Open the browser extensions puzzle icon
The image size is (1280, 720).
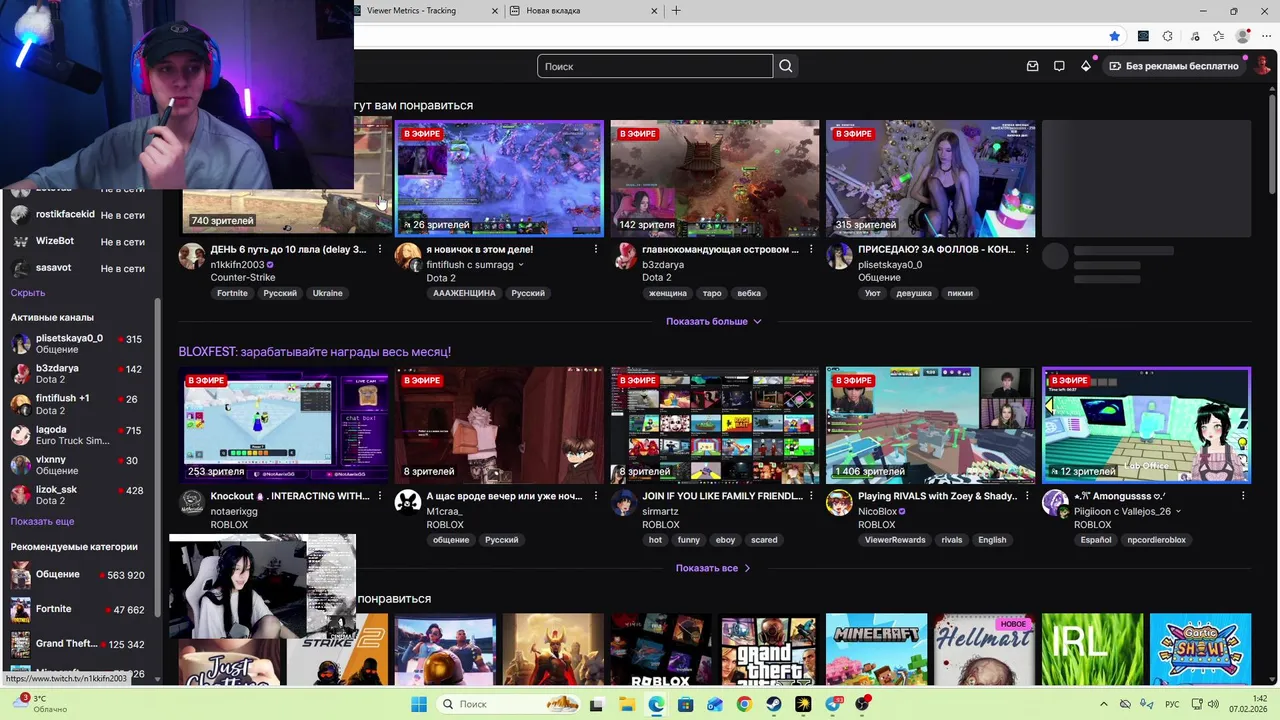tap(1167, 37)
